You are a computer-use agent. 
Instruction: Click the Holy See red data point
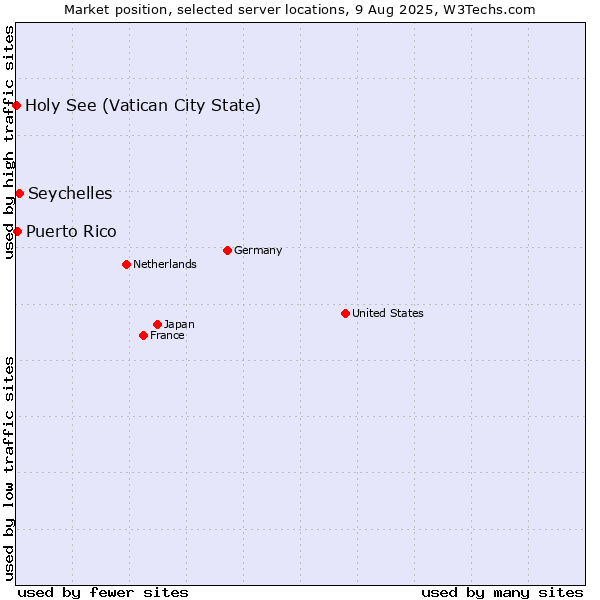(16, 106)
